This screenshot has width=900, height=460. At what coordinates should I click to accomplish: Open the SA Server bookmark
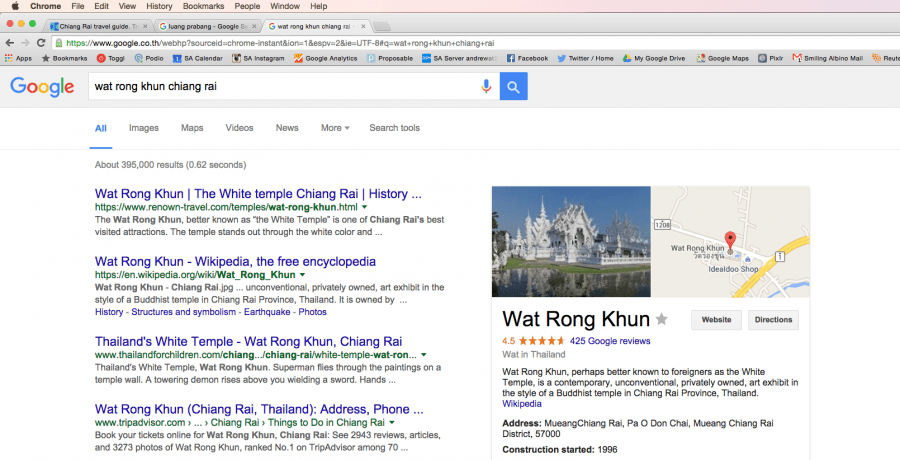click(x=460, y=58)
